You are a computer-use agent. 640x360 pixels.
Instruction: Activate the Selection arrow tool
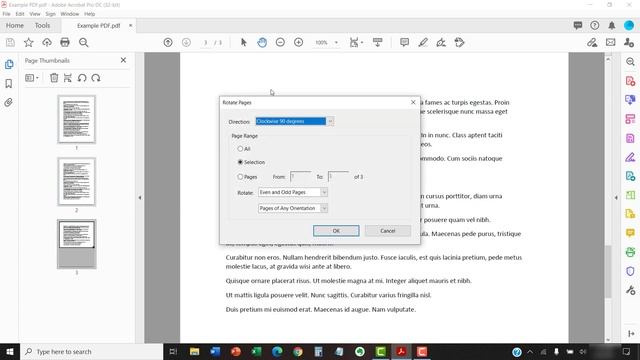(x=244, y=42)
